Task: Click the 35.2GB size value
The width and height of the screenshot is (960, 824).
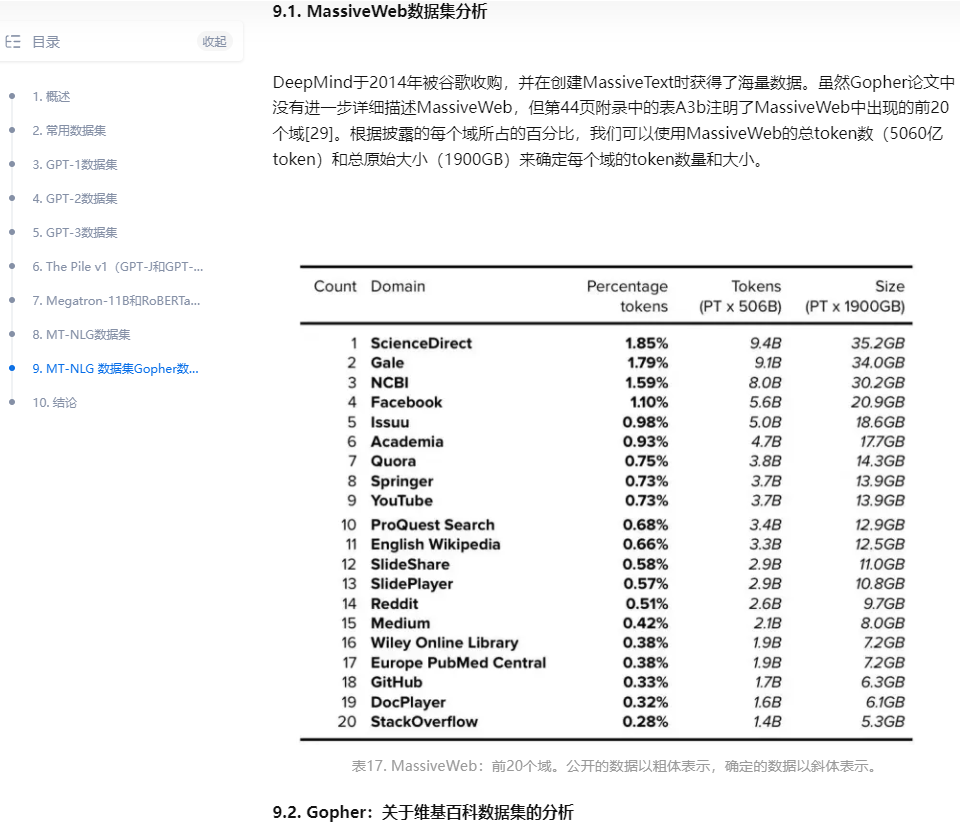Action: (878, 343)
